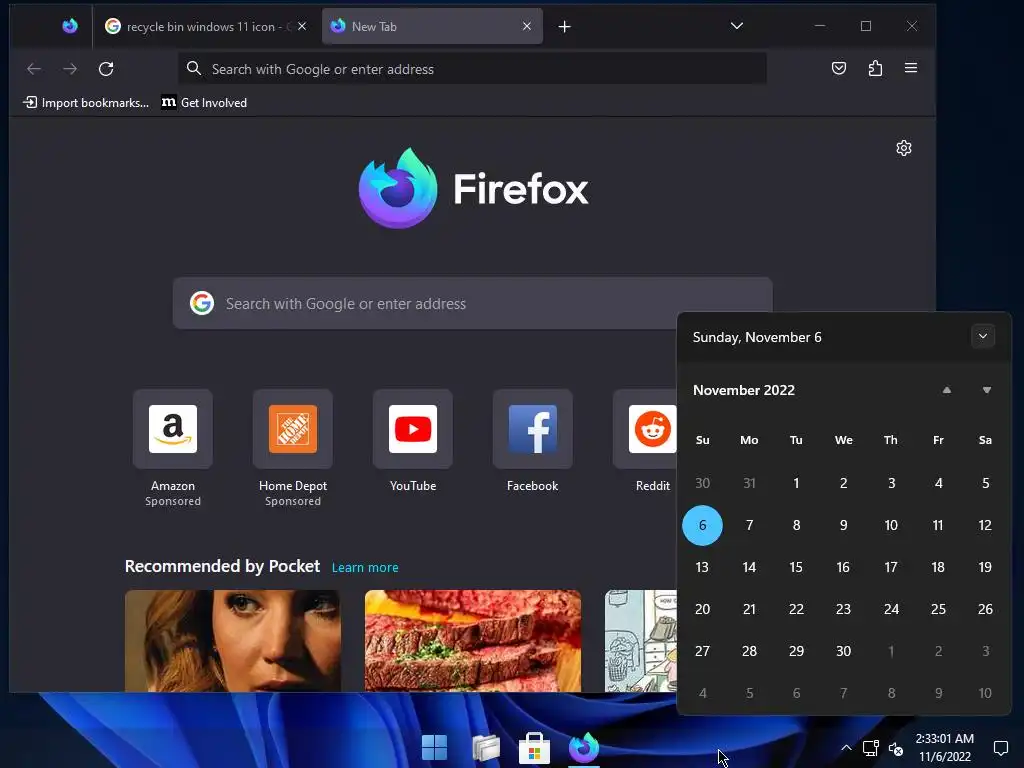Open the Pocket story with woman's face

tap(232, 641)
